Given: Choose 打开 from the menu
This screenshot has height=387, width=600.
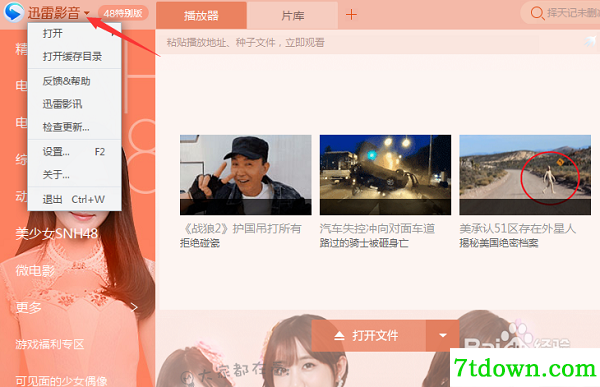Looking at the screenshot, I should (75, 34).
